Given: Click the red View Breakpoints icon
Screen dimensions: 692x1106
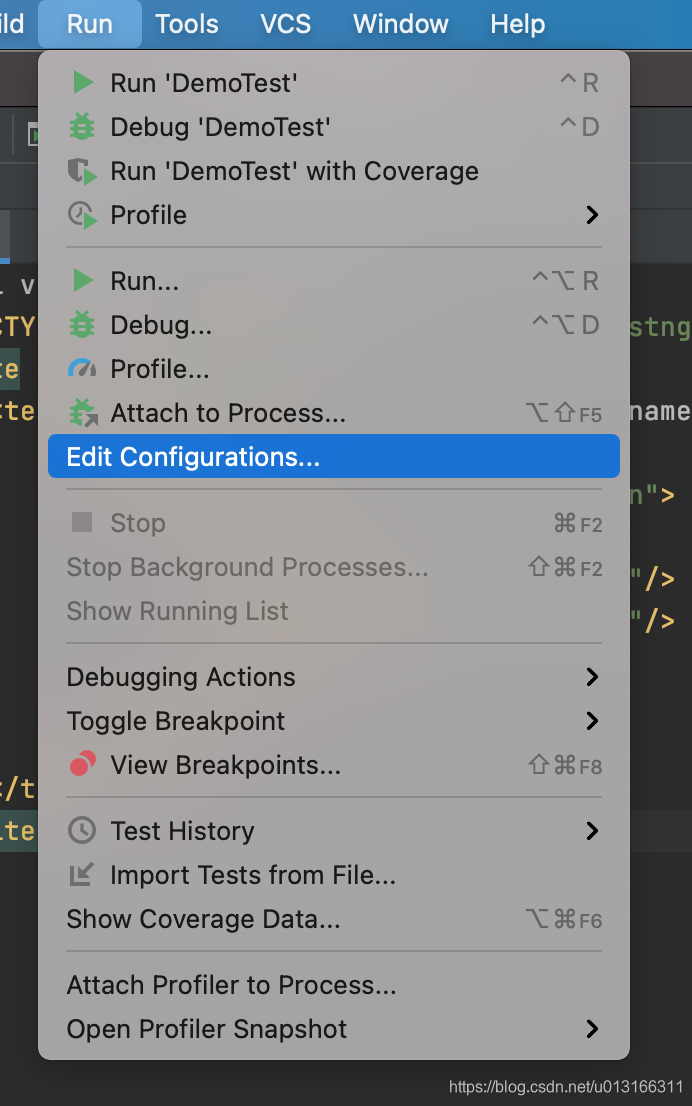Looking at the screenshot, I should pos(82,765).
